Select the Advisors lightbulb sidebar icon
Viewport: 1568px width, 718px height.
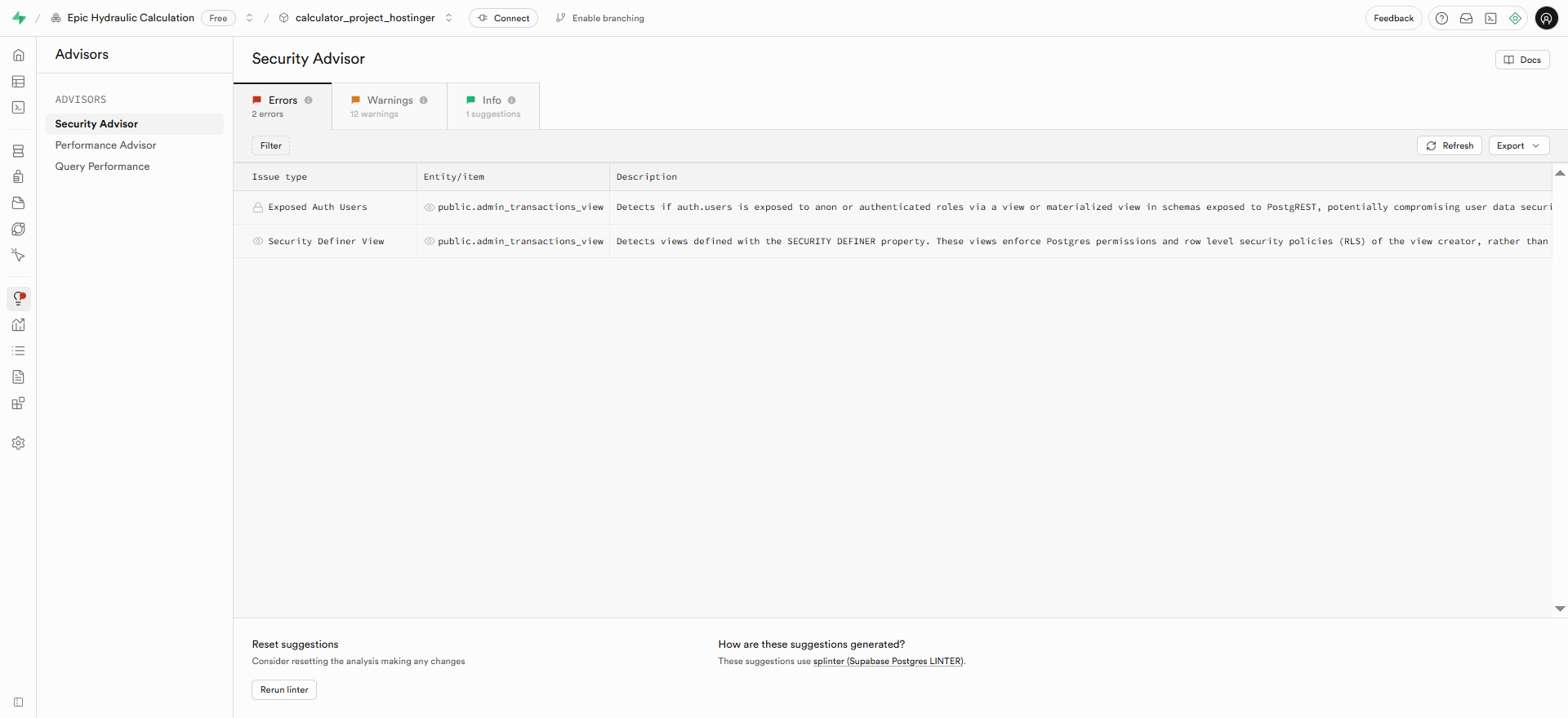[19, 299]
